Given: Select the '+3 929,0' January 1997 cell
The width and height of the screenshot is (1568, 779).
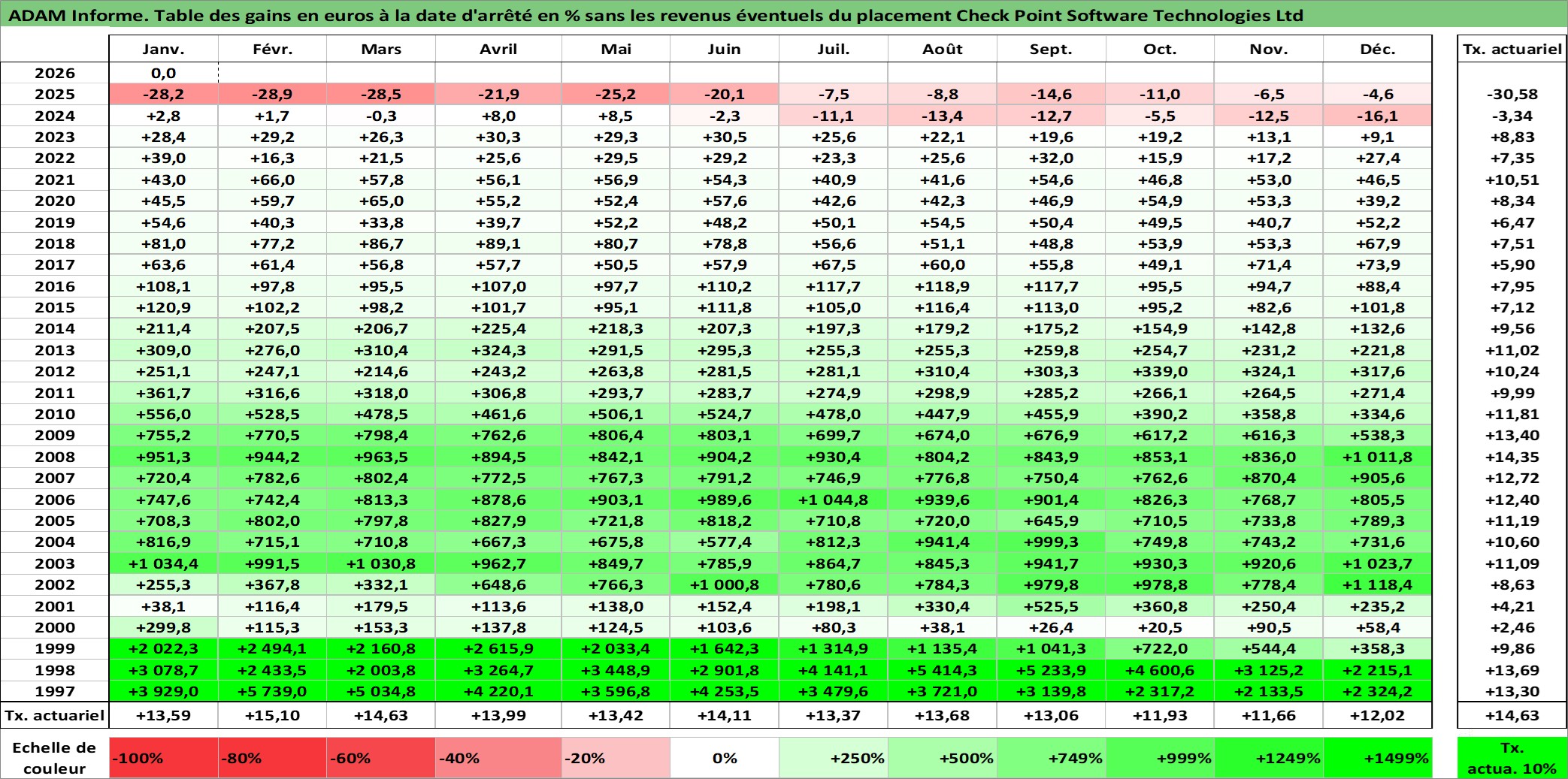Looking at the screenshot, I should (x=164, y=691).
